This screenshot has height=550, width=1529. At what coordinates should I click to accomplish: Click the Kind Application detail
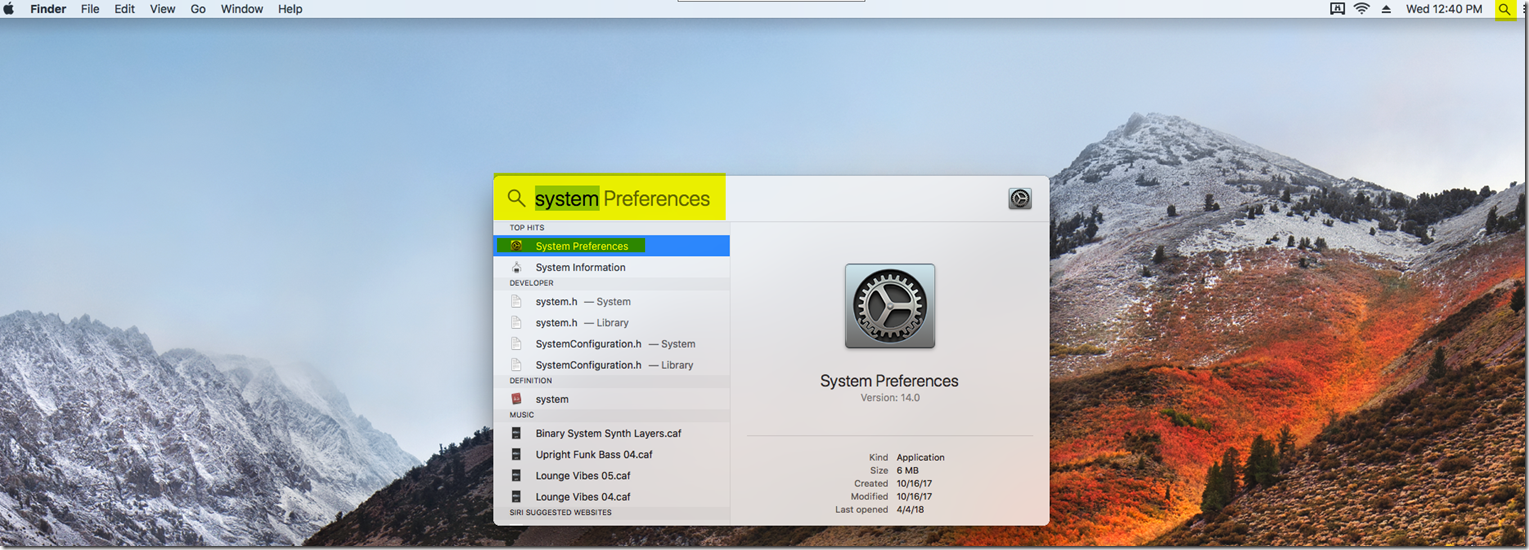click(x=906, y=457)
